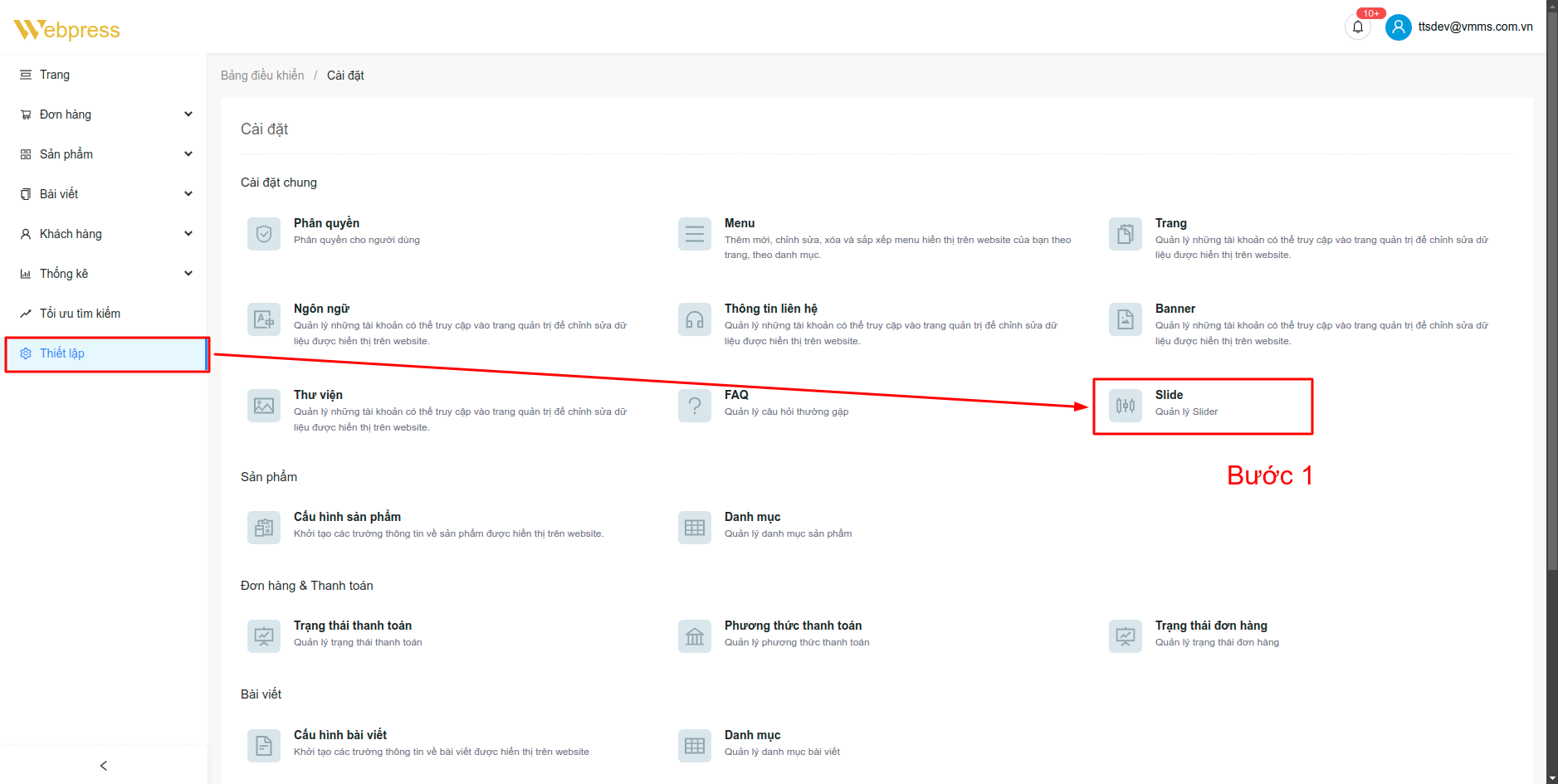Click the Menu hamburger settings icon
Image resolution: width=1558 pixels, height=784 pixels.
coord(694,234)
